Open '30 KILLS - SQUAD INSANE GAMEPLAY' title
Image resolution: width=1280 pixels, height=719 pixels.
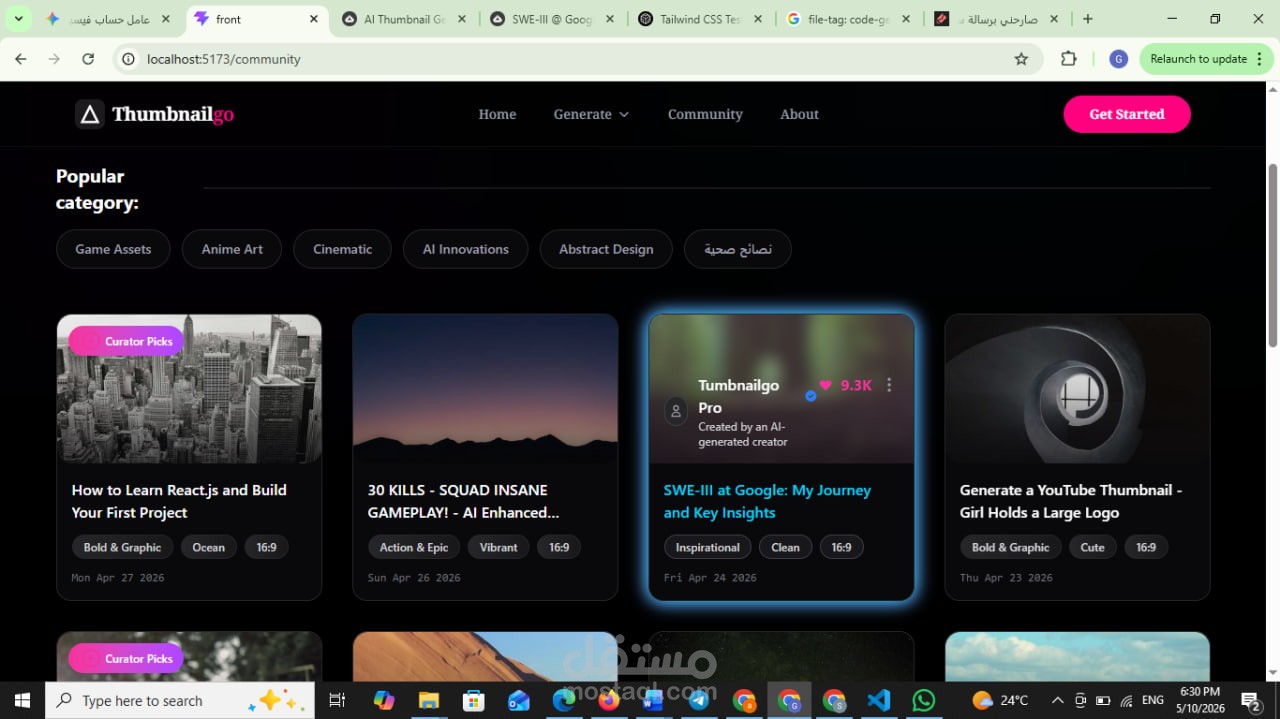(463, 501)
